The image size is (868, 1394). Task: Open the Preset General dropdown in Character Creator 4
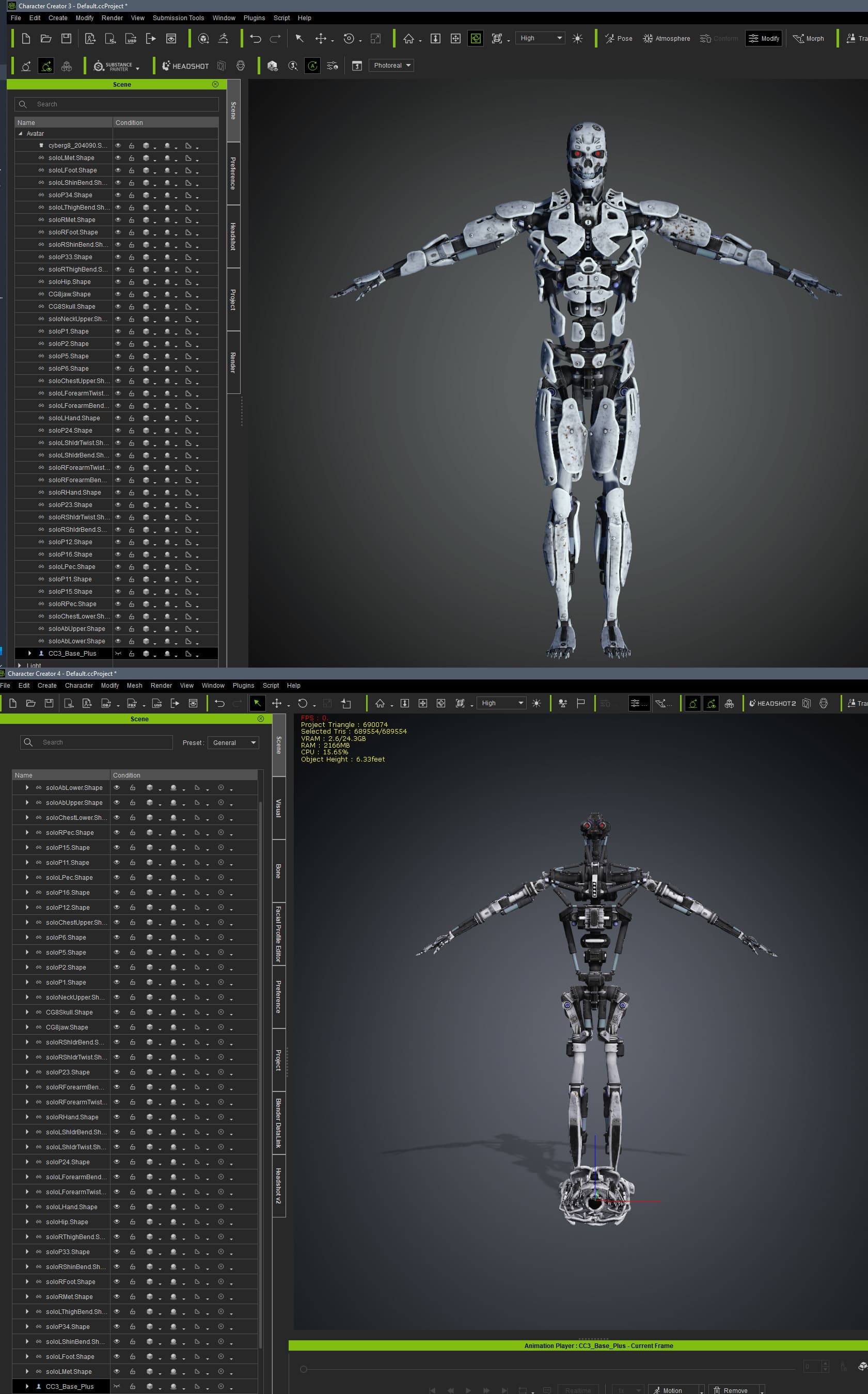(x=233, y=742)
